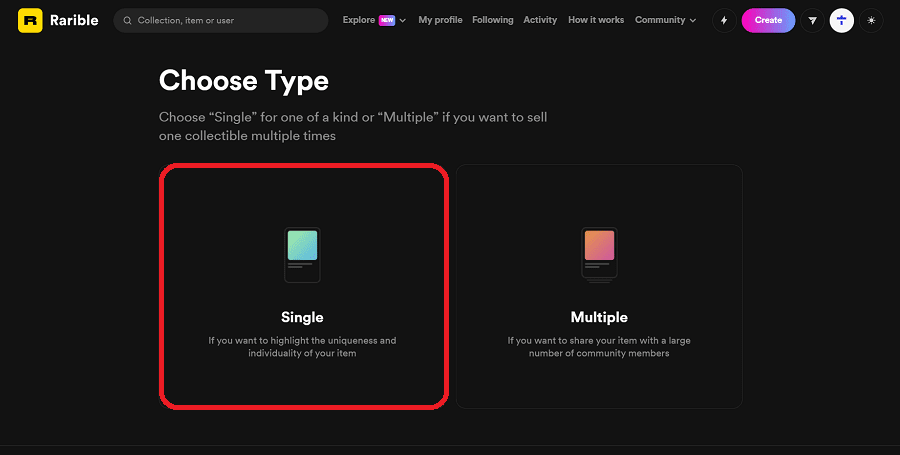
Task: Open How it works page
Action: 596,20
